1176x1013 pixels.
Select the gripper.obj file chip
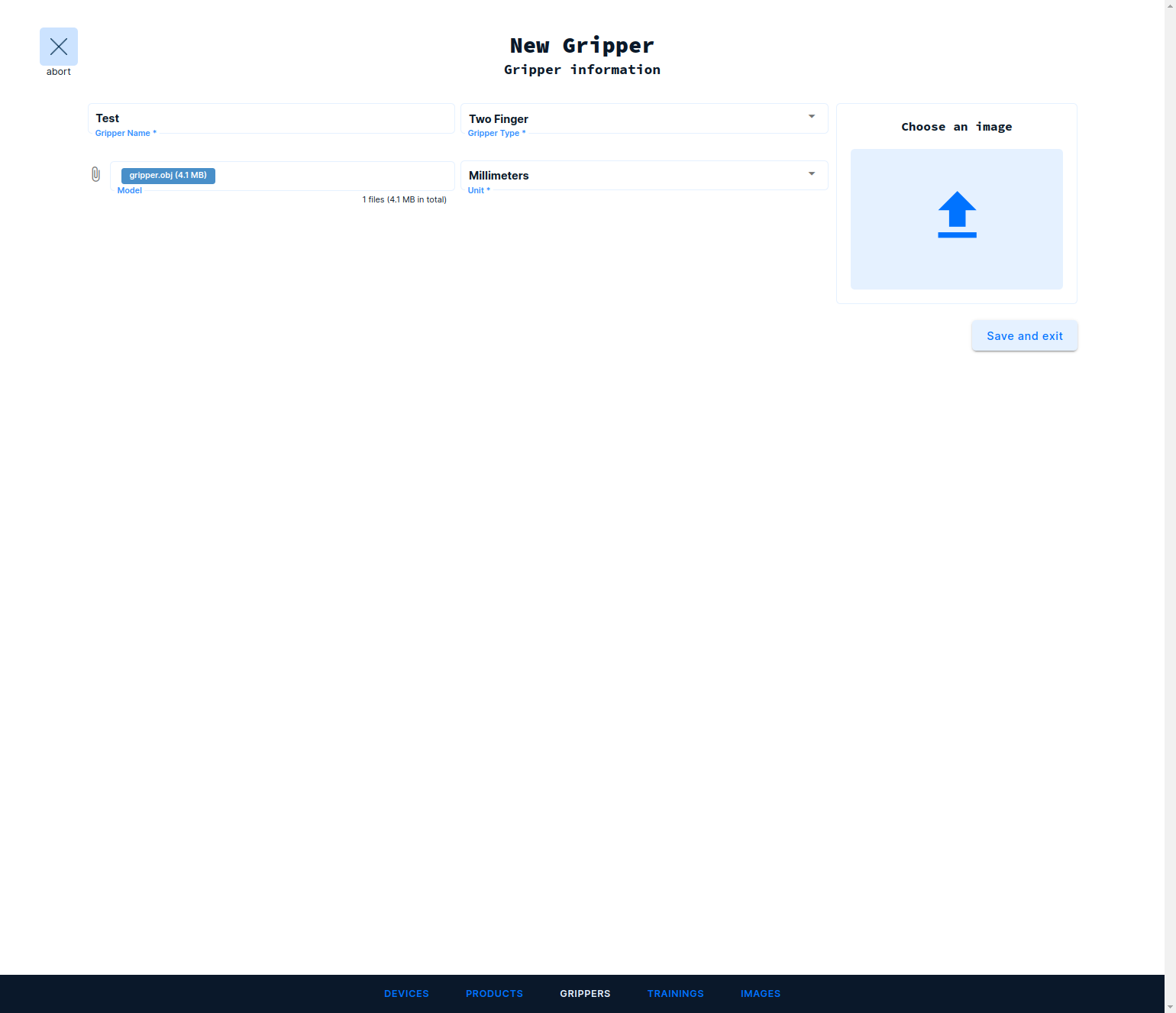tap(168, 175)
